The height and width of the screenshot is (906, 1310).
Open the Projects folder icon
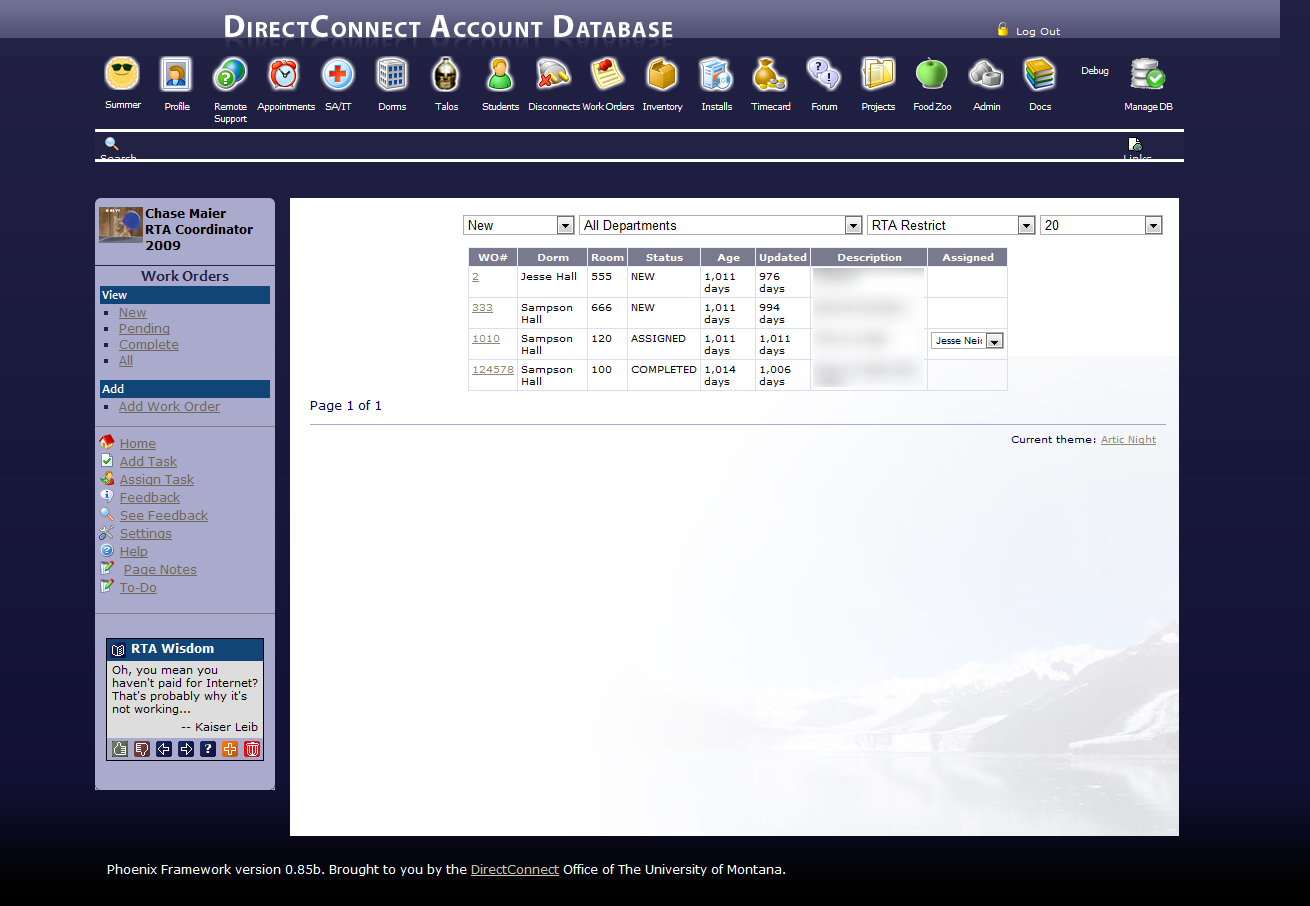[x=878, y=74]
